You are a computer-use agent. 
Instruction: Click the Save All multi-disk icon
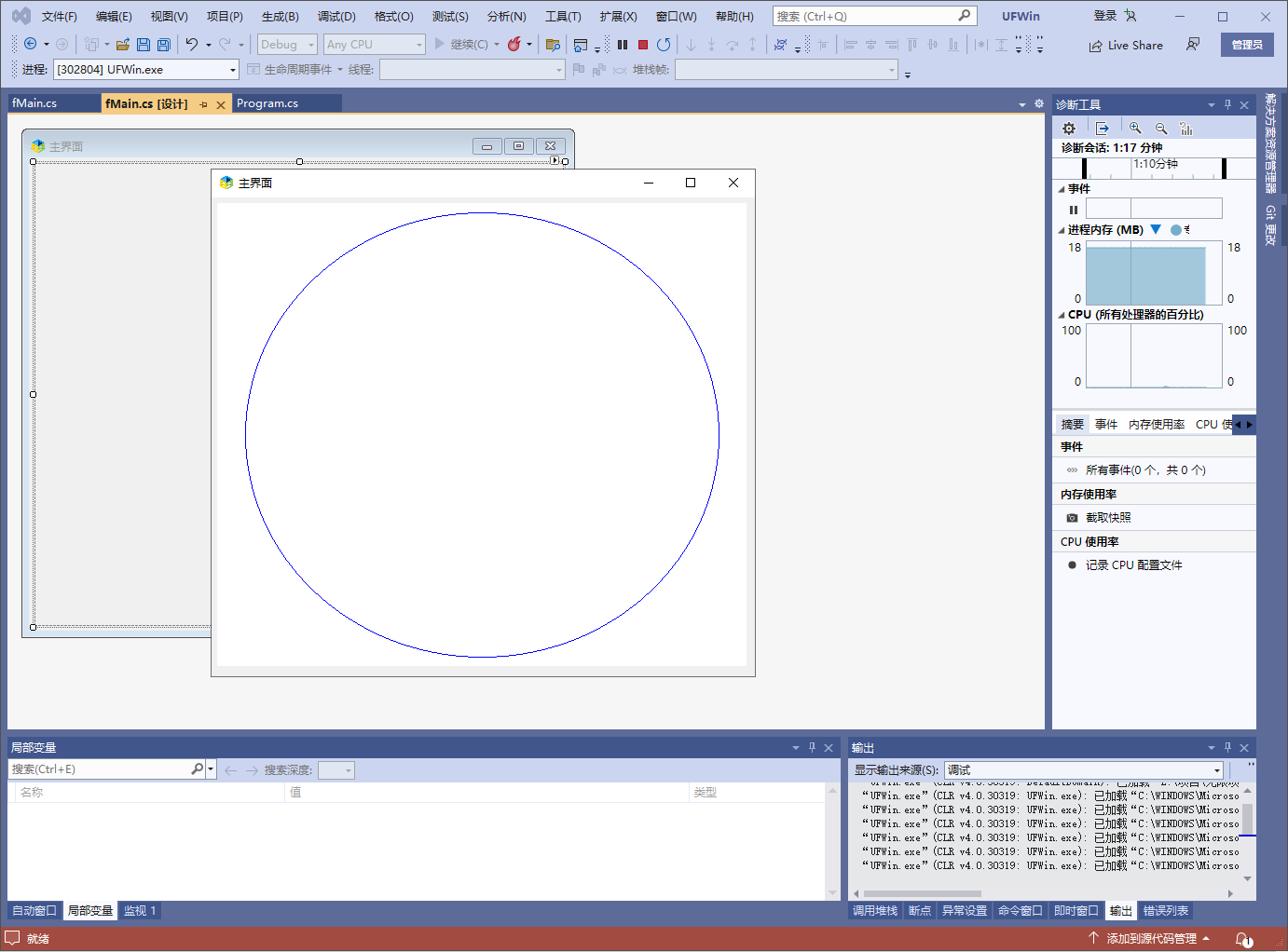[x=164, y=44]
